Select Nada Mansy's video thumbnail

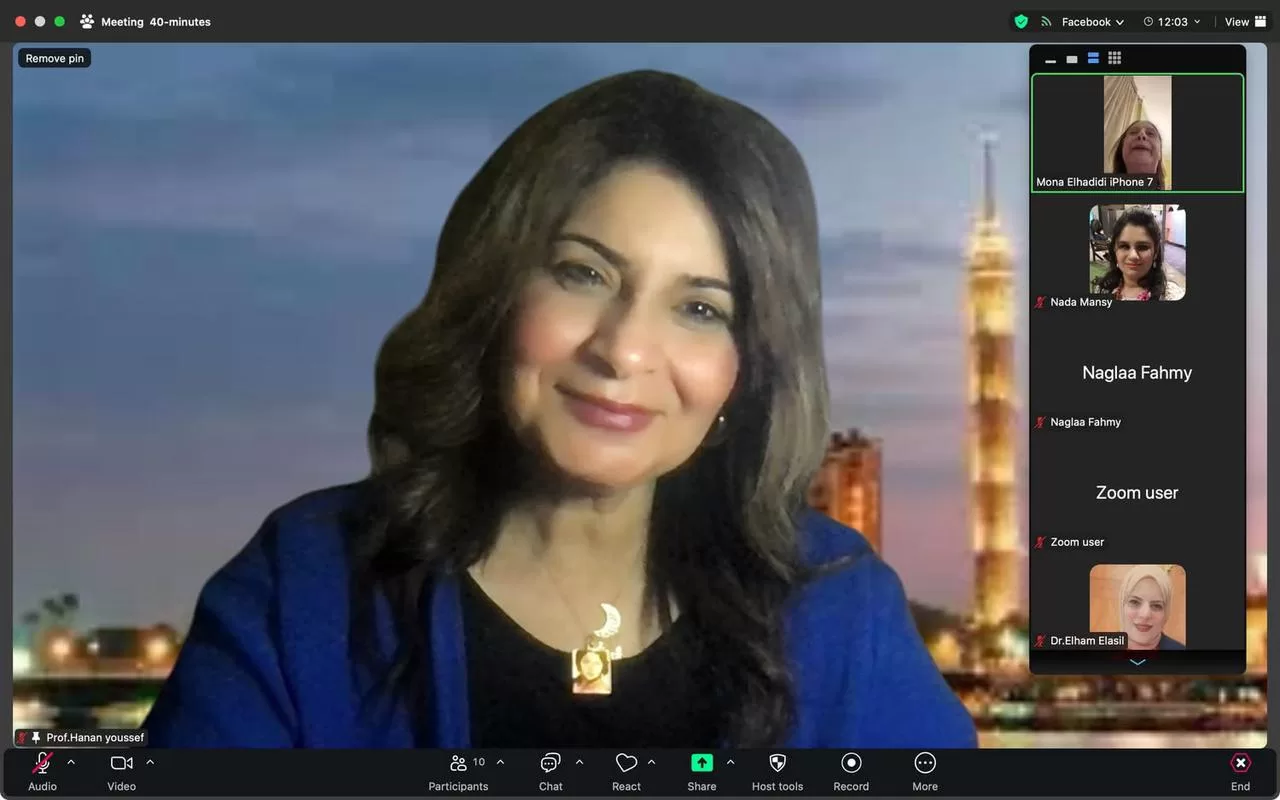tap(1137, 252)
